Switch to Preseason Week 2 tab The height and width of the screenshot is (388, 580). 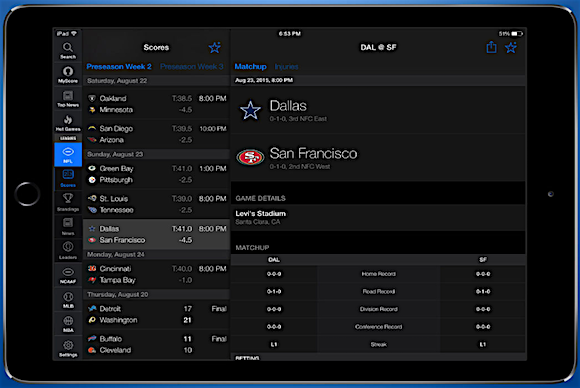(119, 67)
